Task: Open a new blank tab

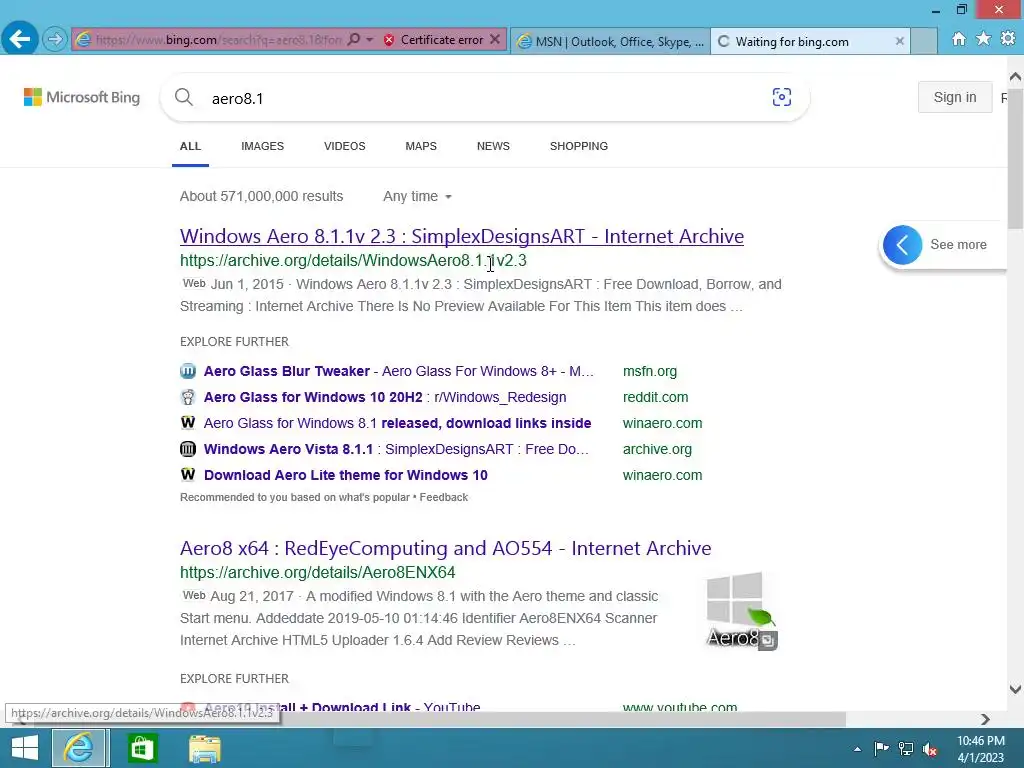Action: click(923, 41)
